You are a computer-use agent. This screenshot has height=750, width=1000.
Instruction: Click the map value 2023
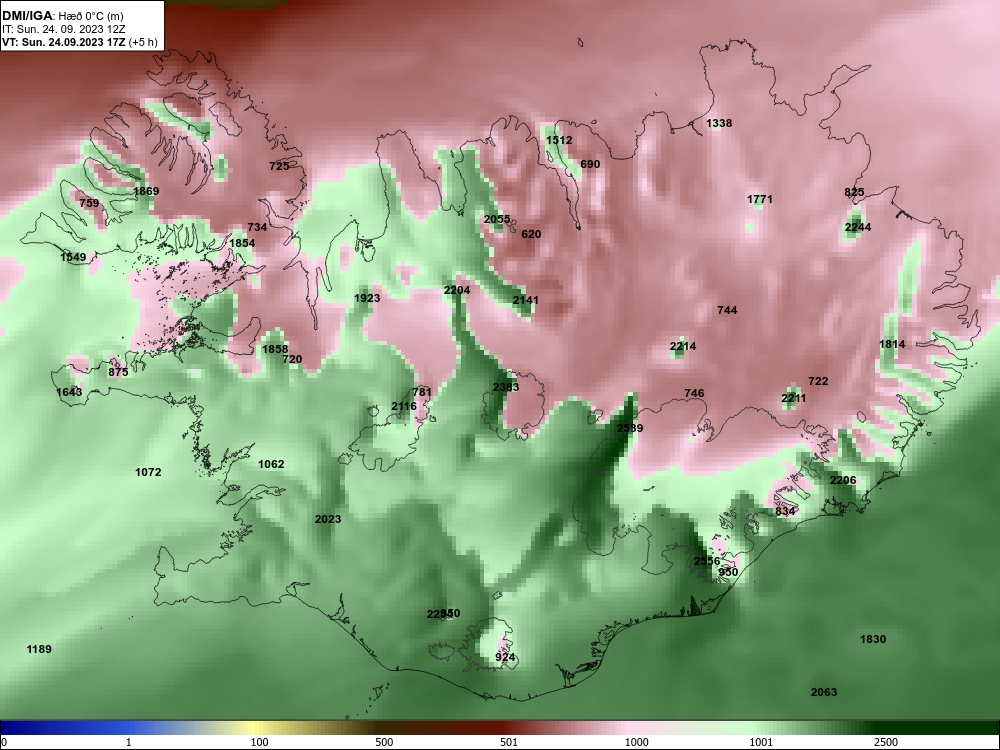coord(328,519)
